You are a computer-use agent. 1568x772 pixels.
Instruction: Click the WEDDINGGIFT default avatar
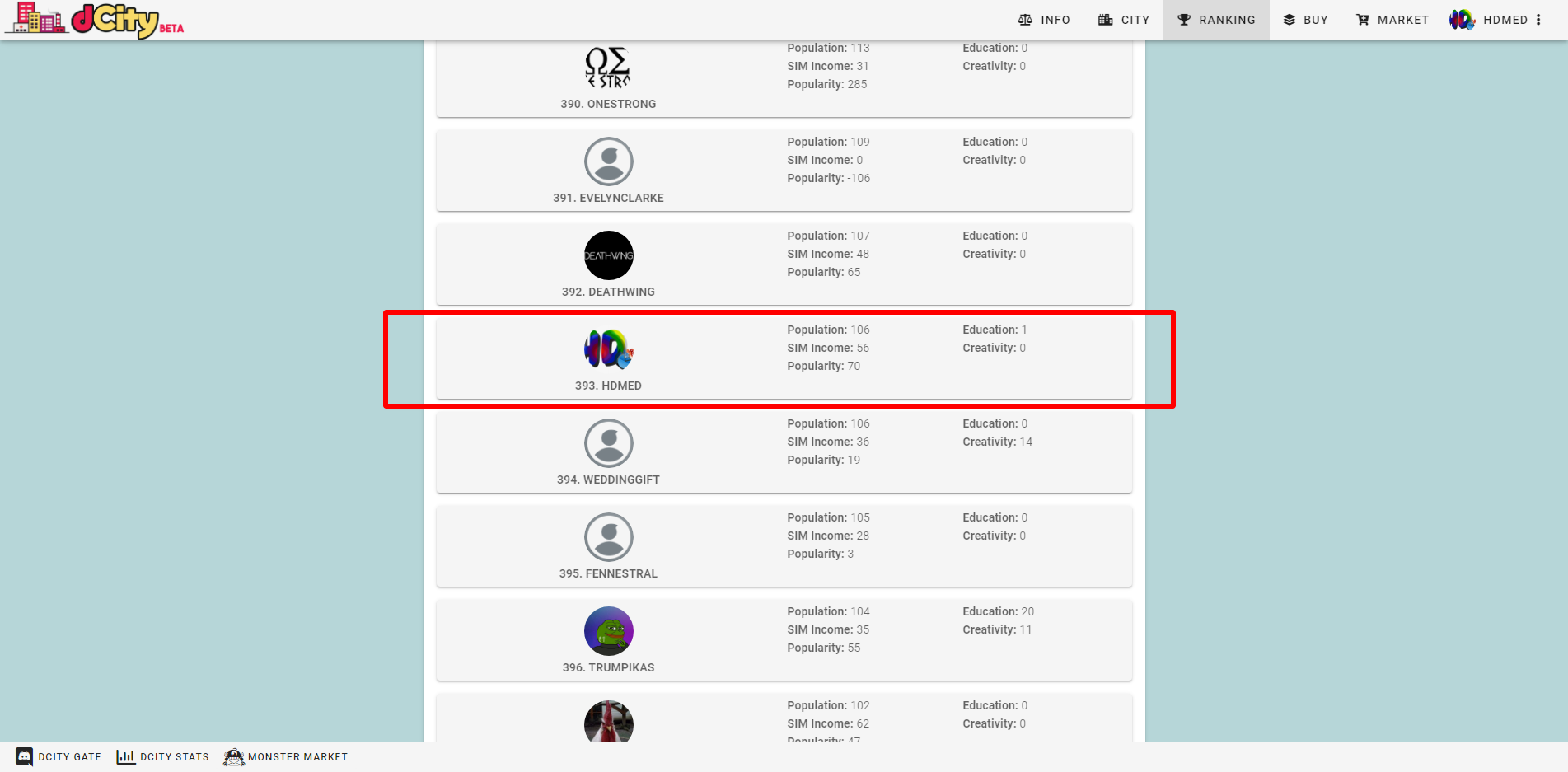click(609, 443)
